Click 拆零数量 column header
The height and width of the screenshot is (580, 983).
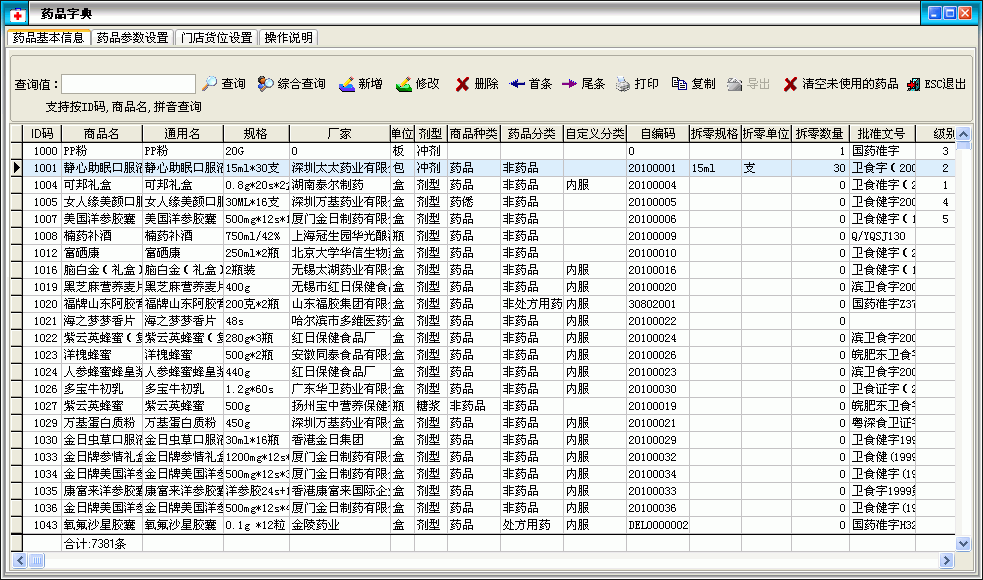click(x=819, y=134)
